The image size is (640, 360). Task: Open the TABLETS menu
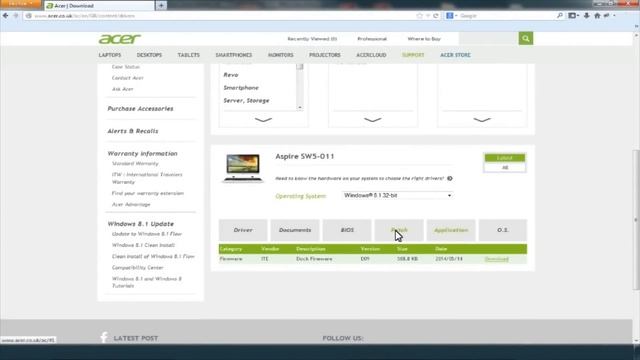point(189,55)
